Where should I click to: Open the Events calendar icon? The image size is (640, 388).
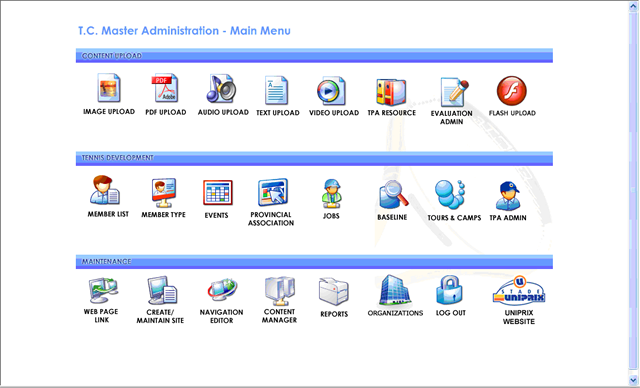(218, 192)
